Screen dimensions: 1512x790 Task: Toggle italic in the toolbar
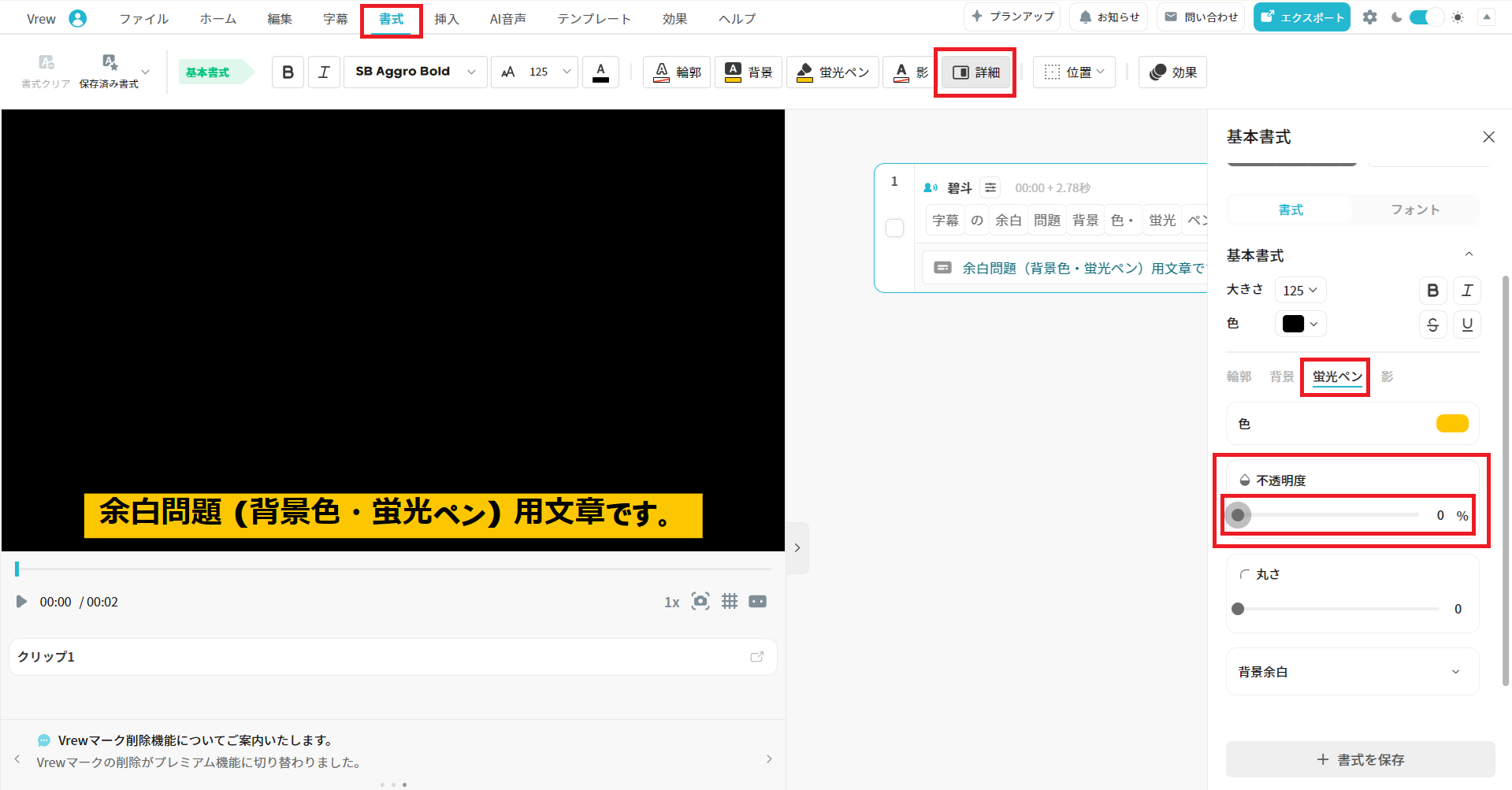point(324,72)
